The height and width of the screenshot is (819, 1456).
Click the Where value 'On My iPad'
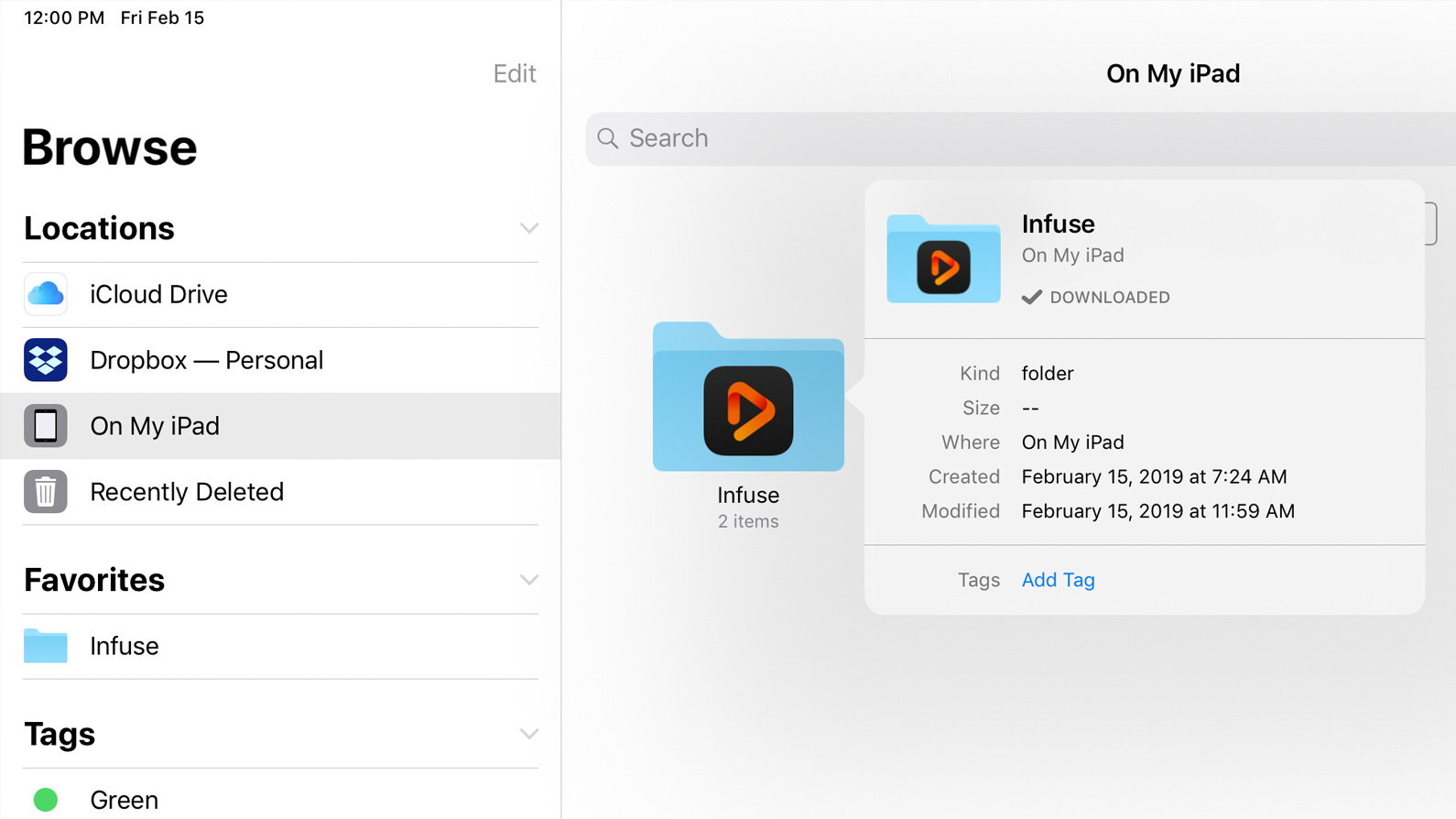pos(1072,442)
